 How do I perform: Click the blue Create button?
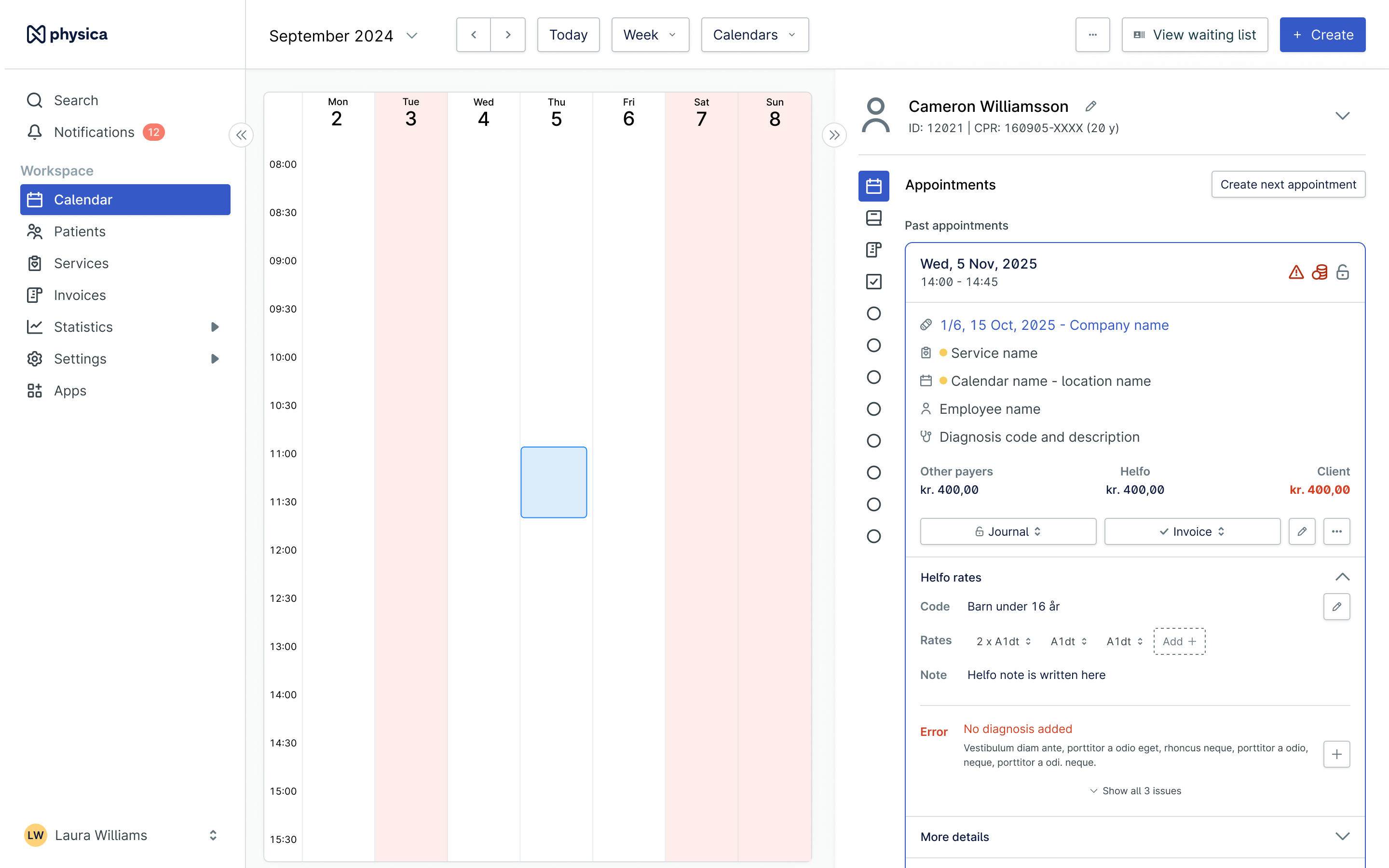1322,34
